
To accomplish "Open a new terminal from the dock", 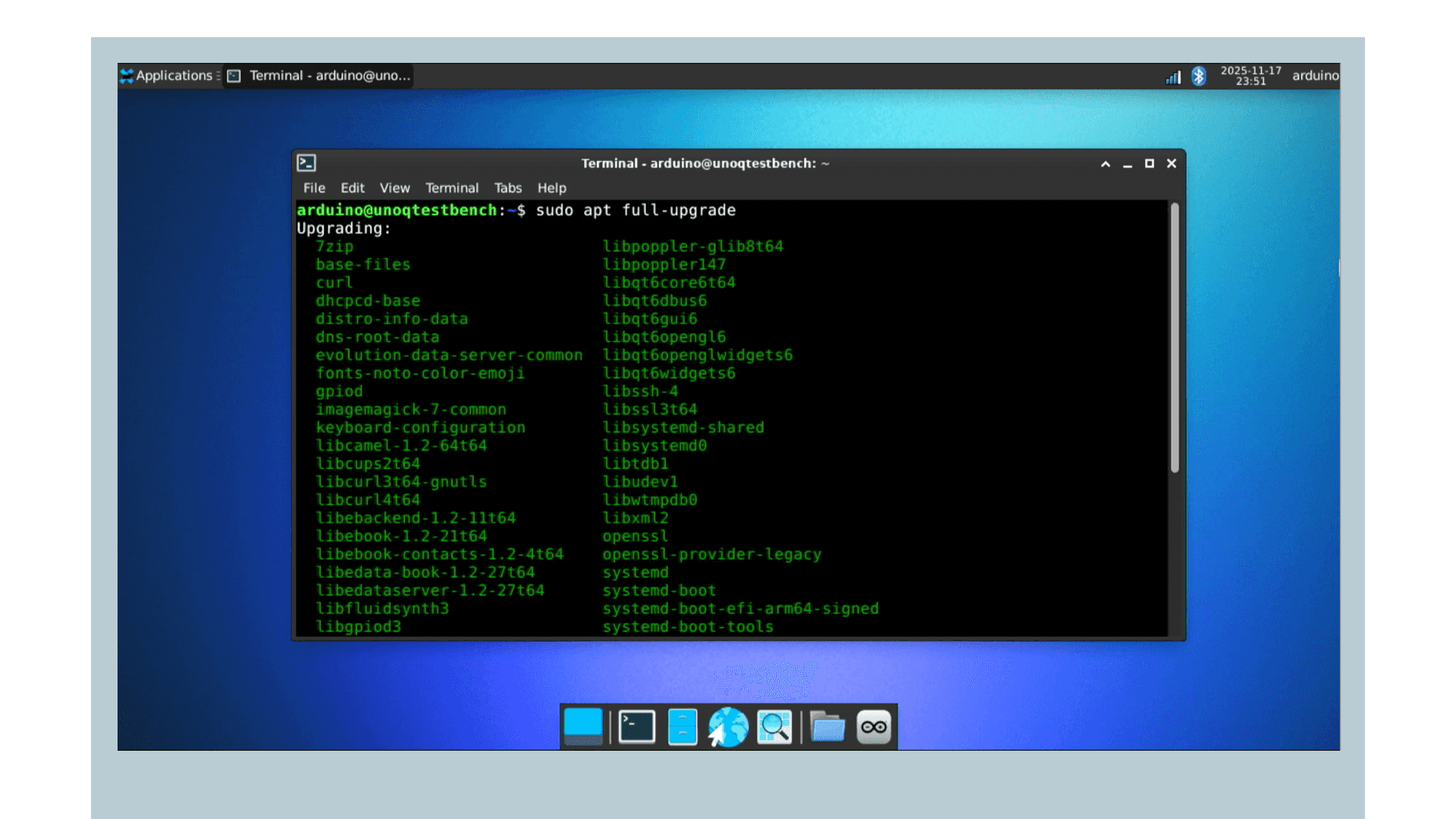I will click(x=635, y=726).
